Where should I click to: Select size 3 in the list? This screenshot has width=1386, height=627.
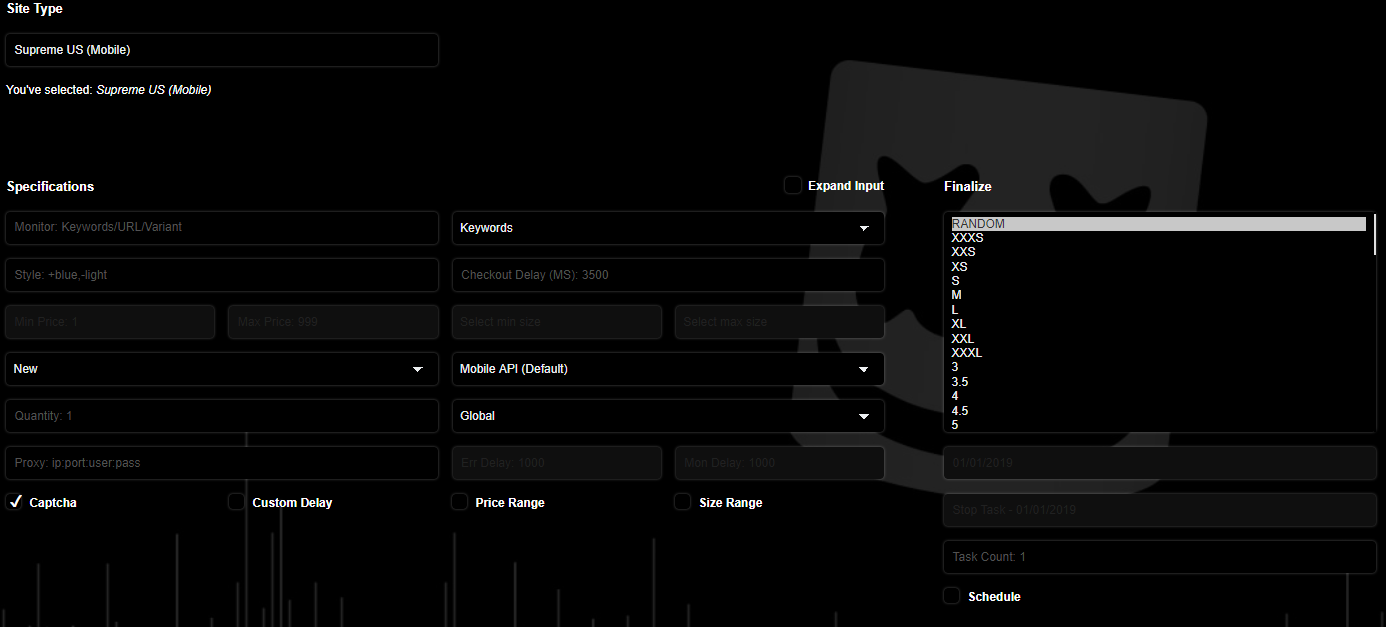1158,367
